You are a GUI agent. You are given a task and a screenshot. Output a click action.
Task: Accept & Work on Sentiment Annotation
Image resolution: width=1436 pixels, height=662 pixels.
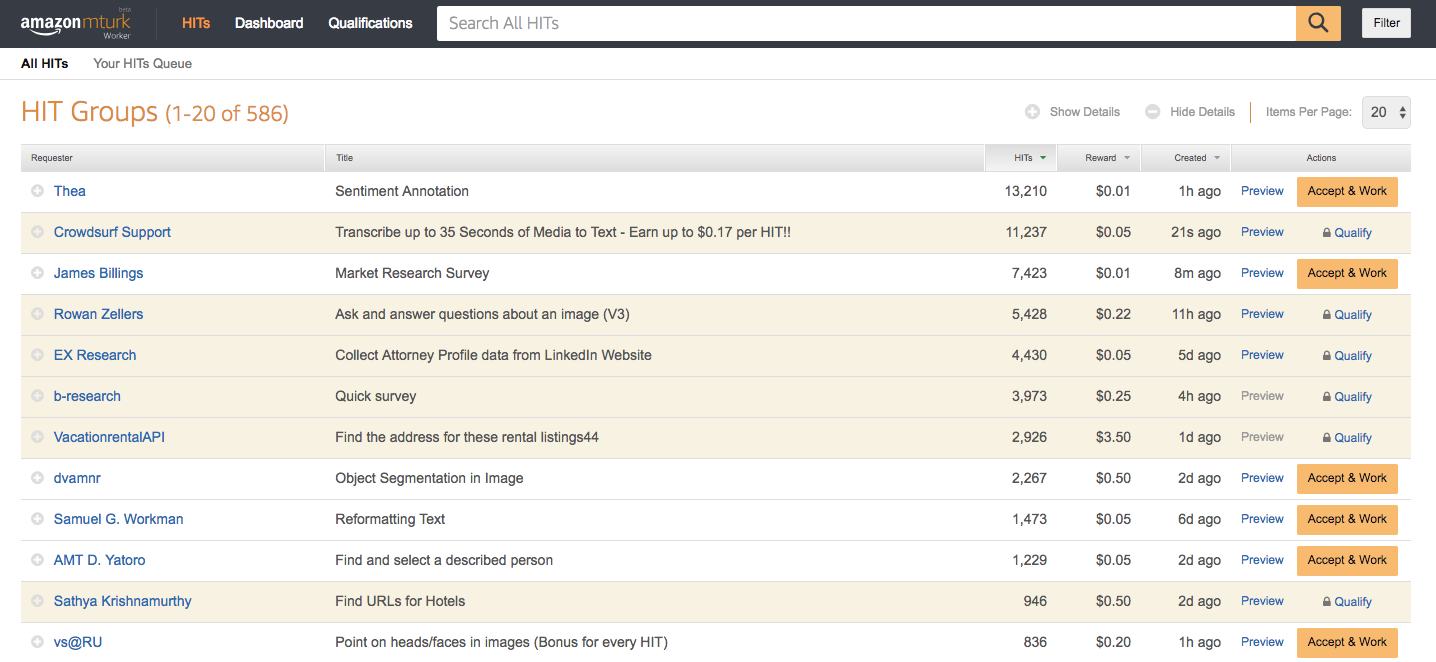(1347, 192)
